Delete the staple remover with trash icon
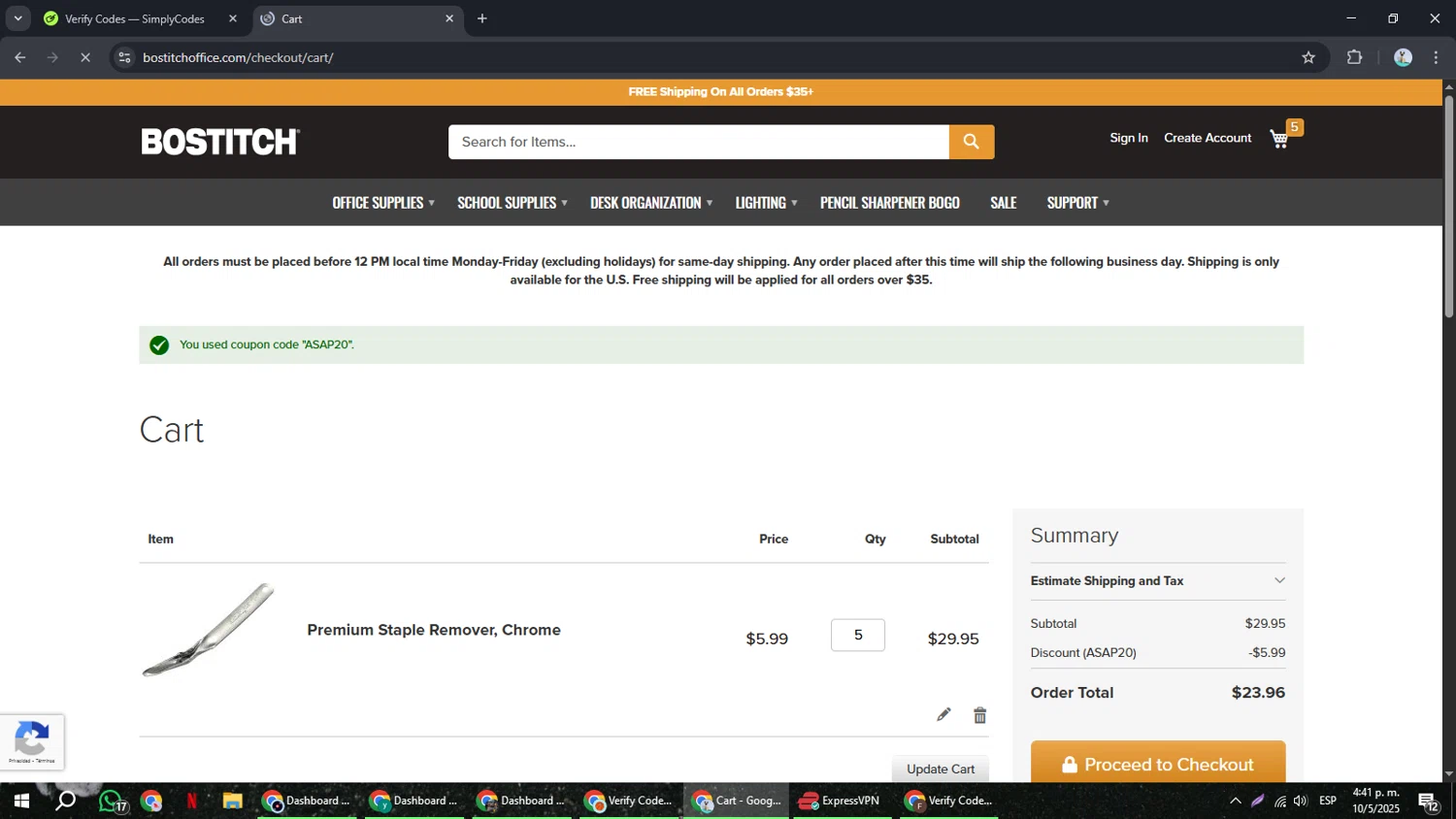The width and height of the screenshot is (1456, 819). coord(980,715)
